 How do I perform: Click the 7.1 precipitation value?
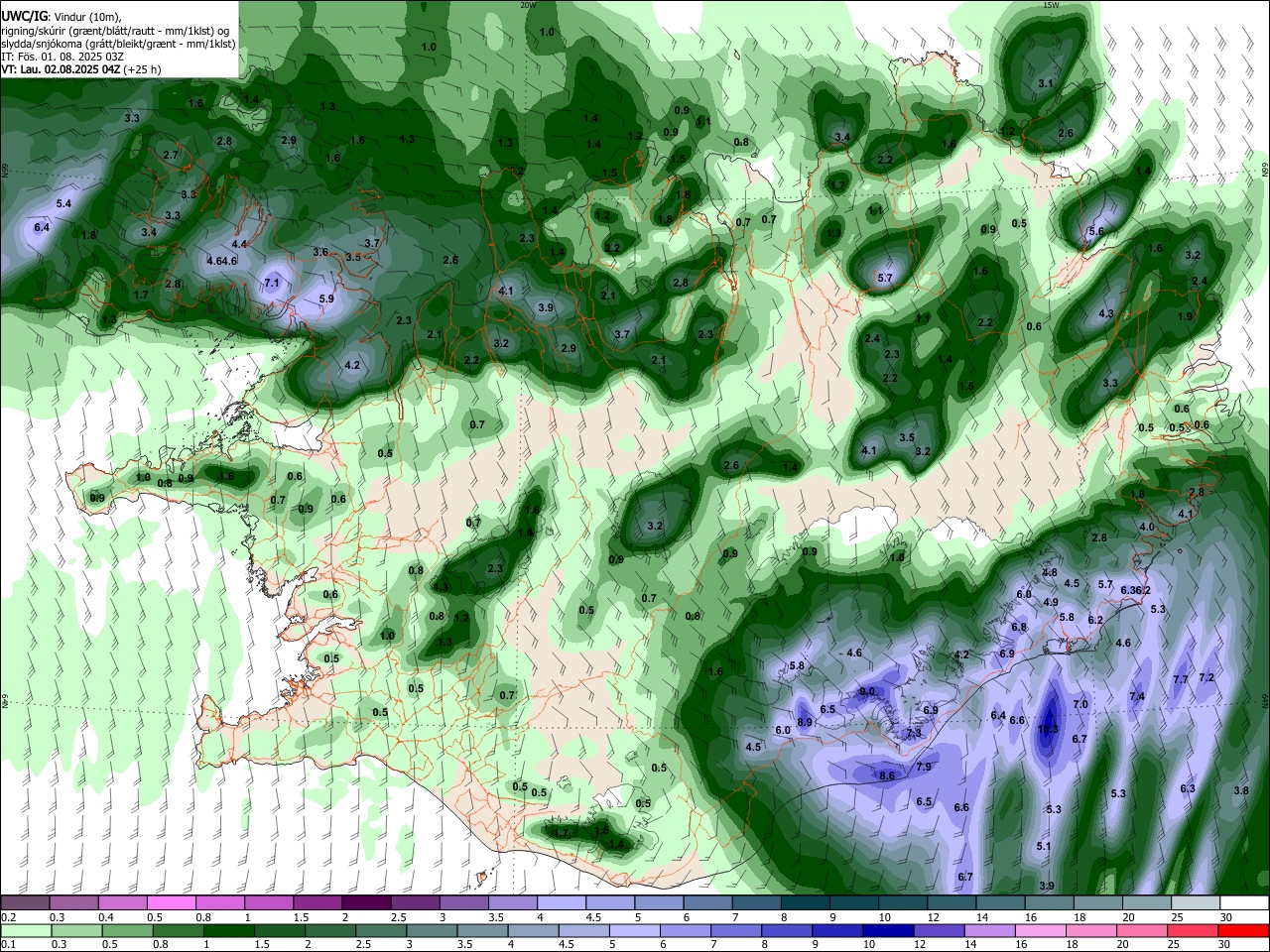(x=271, y=284)
